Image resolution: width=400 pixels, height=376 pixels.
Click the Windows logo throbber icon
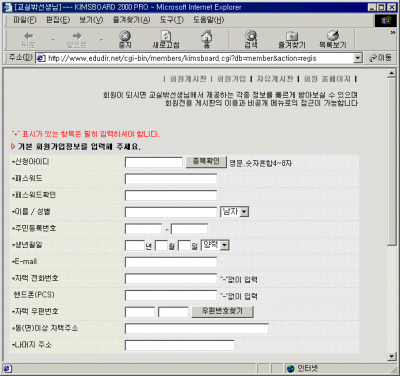tap(386, 21)
